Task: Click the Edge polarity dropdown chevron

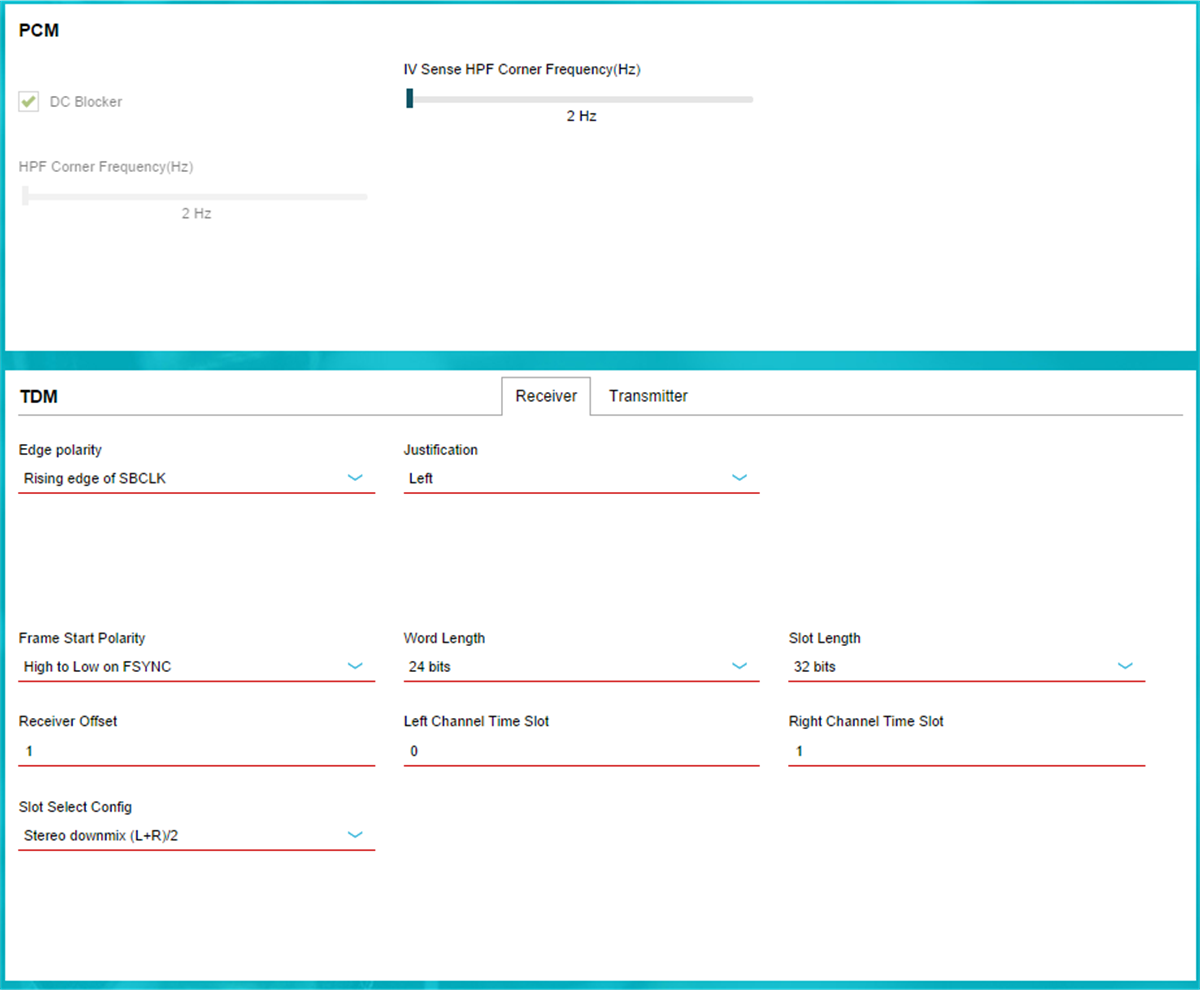Action: (355, 478)
